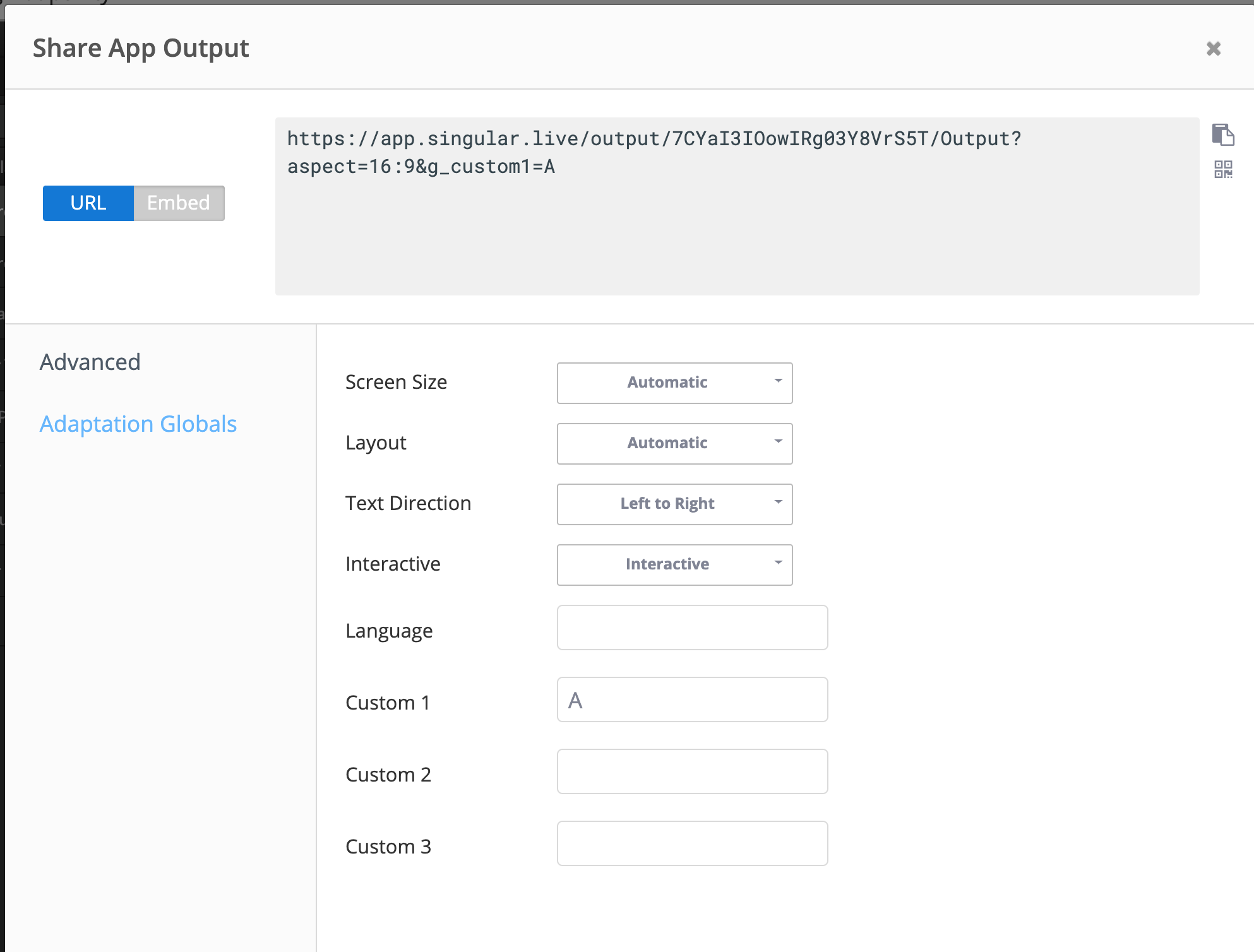This screenshot has height=952, width=1254.
Task: Show QR code for output URL
Action: click(1223, 169)
